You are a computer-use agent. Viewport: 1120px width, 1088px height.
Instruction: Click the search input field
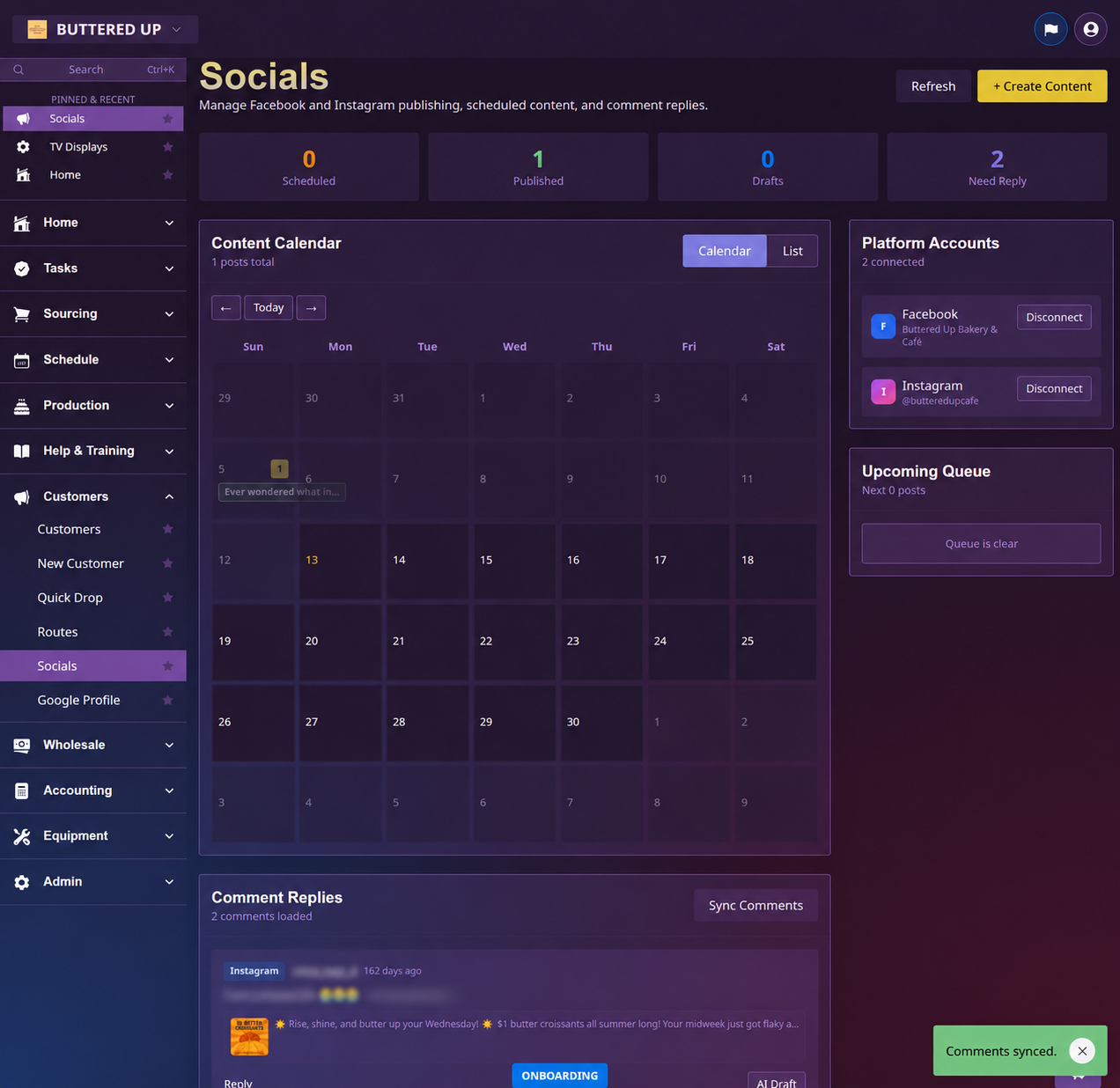[93, 70]
